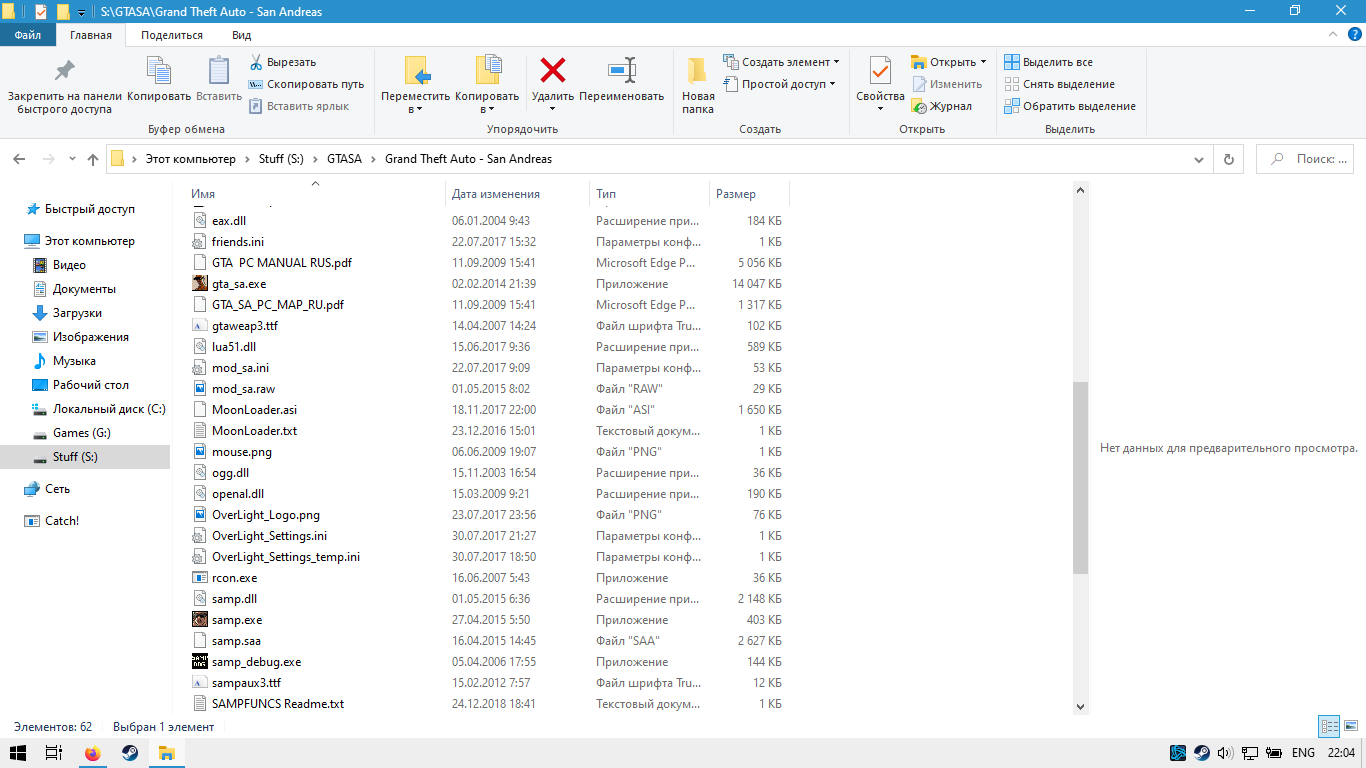Refresh the folder view

pyautogui.click(x=1228, y=159)
